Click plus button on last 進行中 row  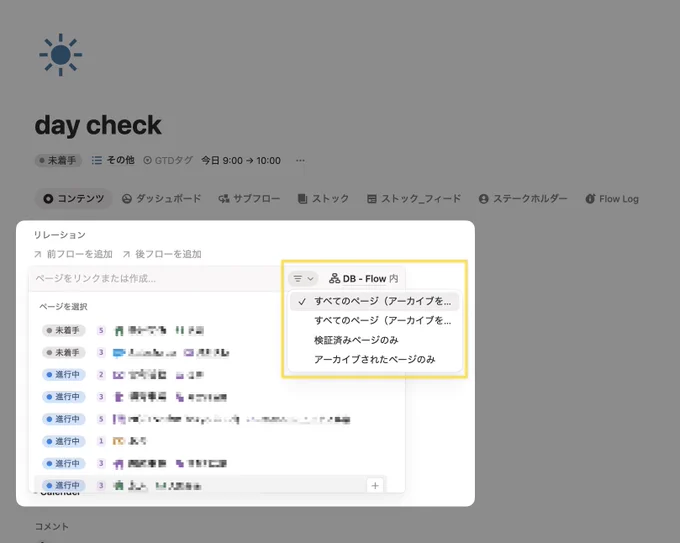coord(375,485)
